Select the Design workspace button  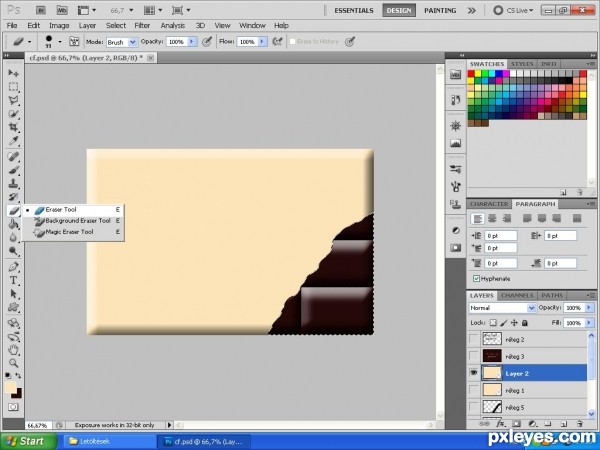399,10
